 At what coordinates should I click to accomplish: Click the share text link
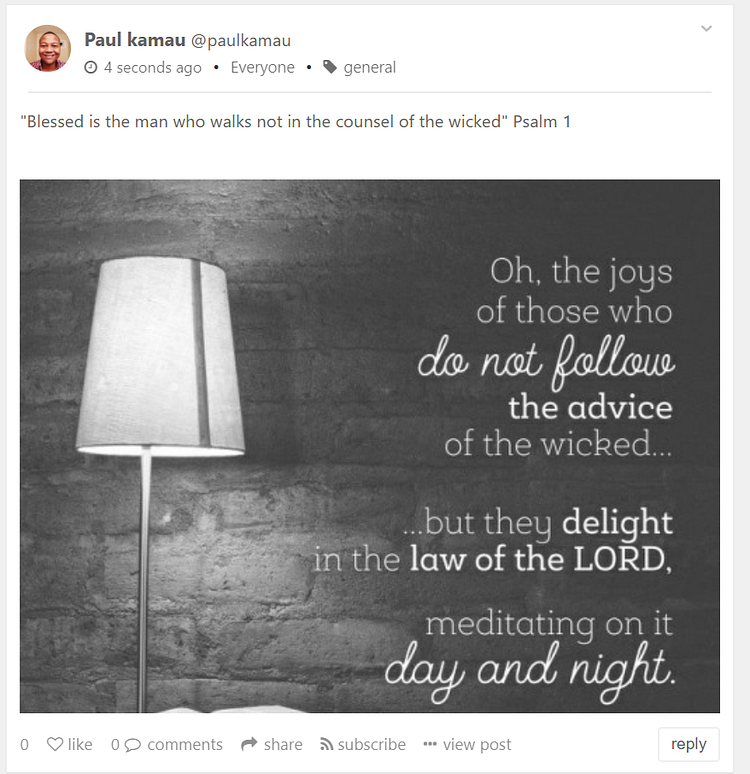283,744
